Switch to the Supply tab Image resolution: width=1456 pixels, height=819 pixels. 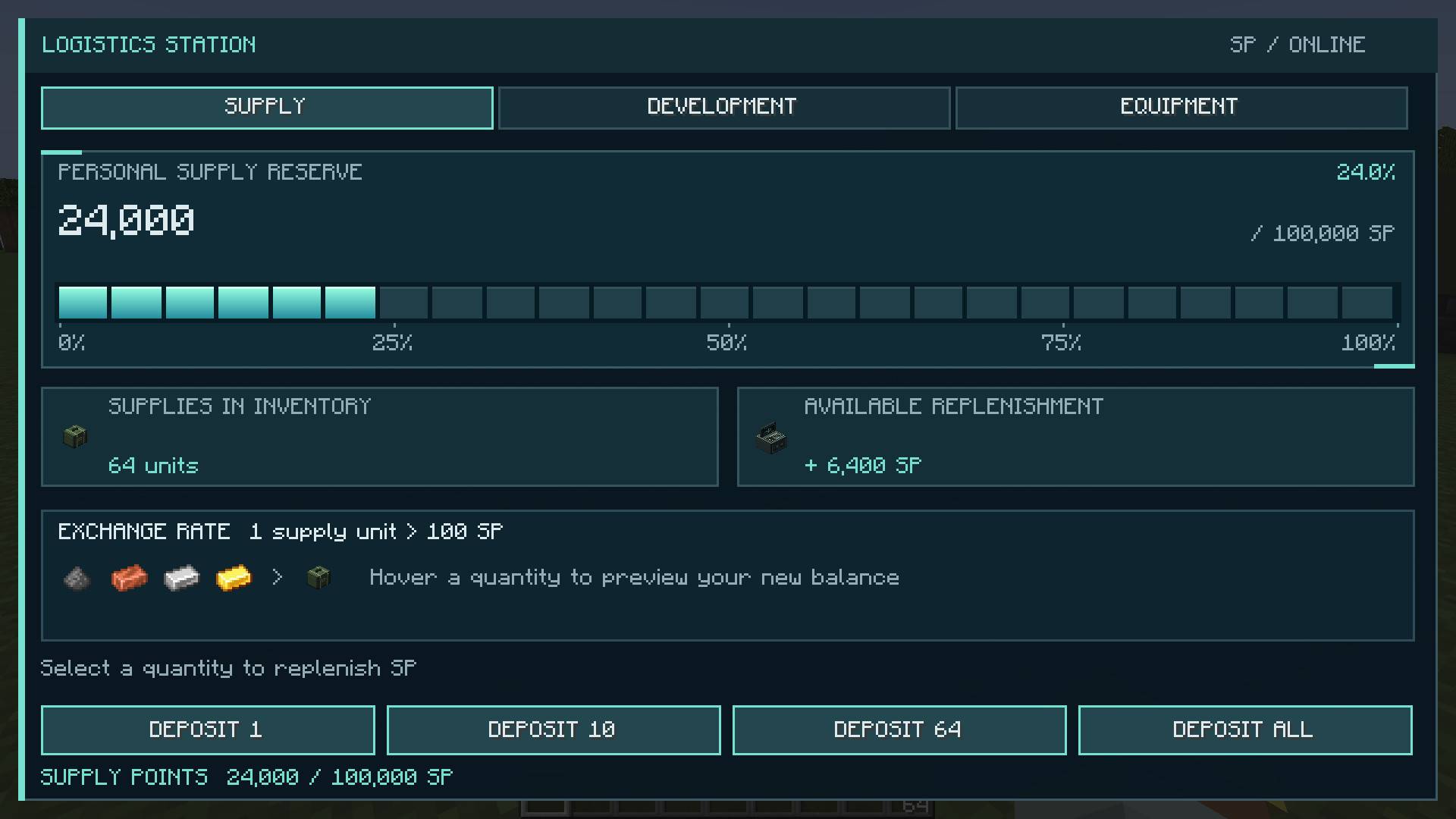tap(267, 108)
